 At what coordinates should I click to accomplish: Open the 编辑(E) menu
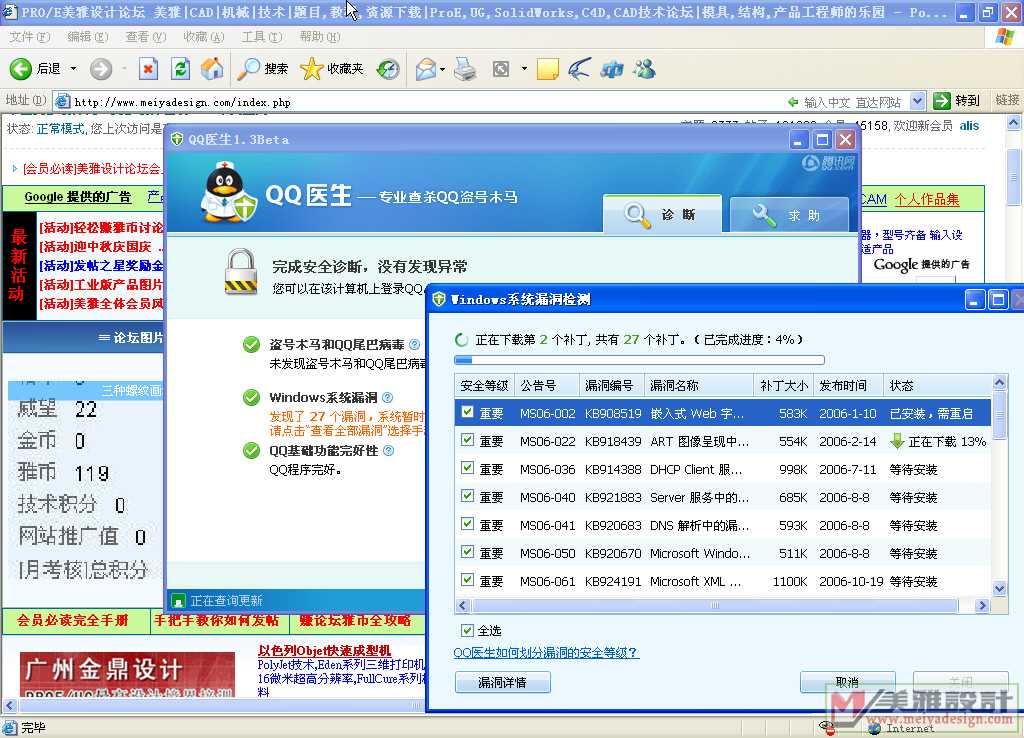tap(88, 37)
